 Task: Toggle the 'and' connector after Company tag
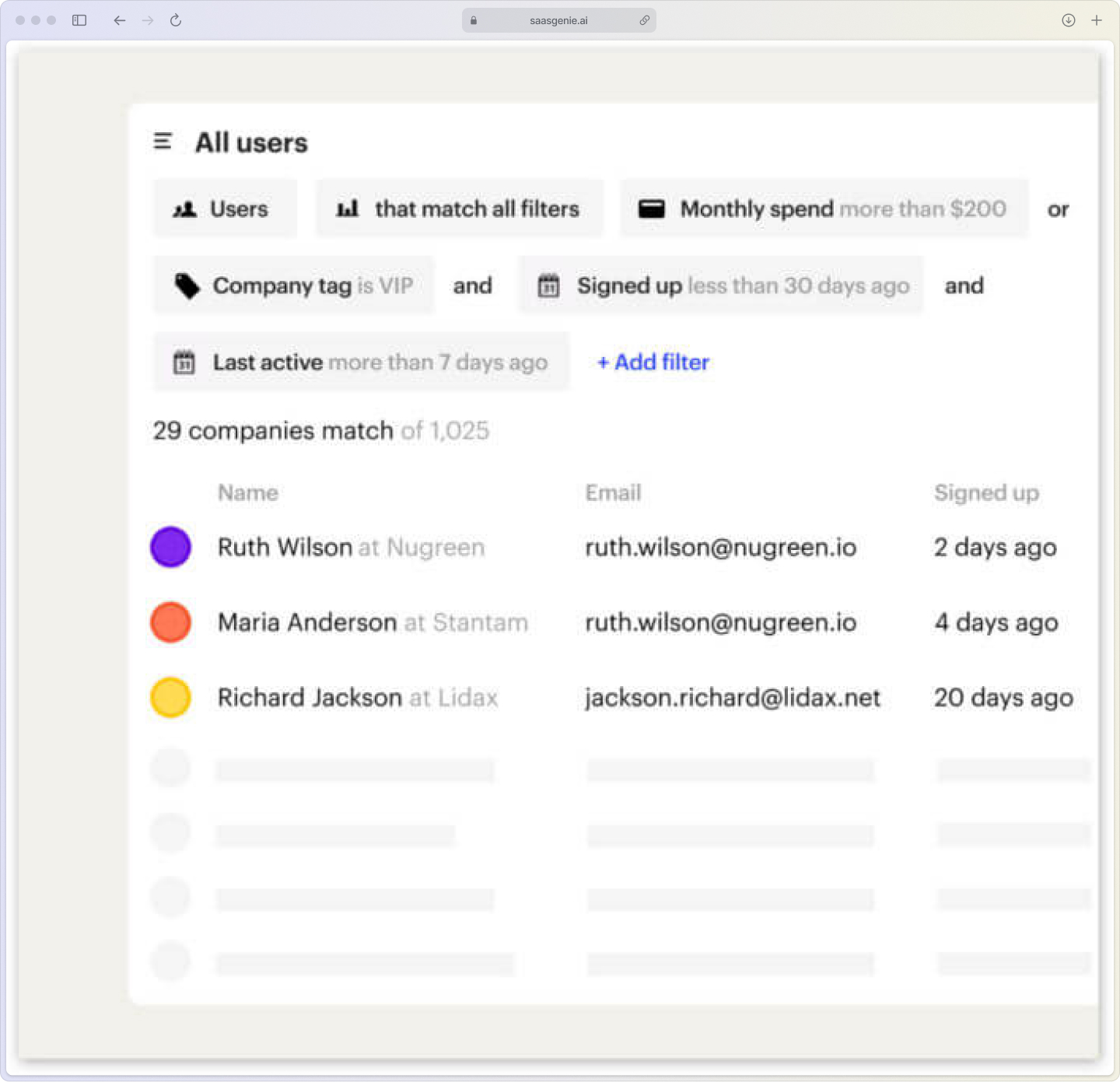click(x=471, y=285)
